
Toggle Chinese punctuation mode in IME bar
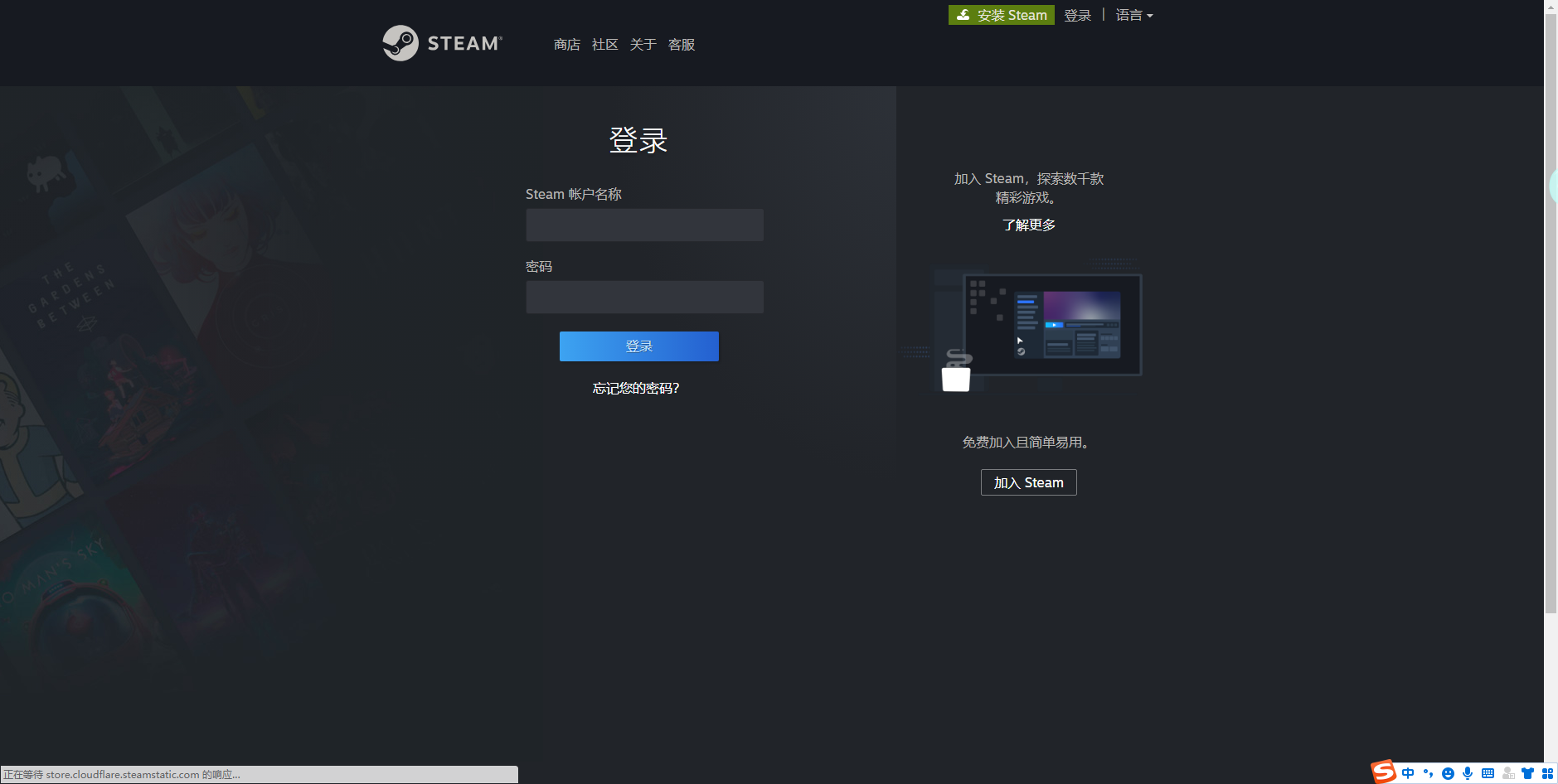1428,773
